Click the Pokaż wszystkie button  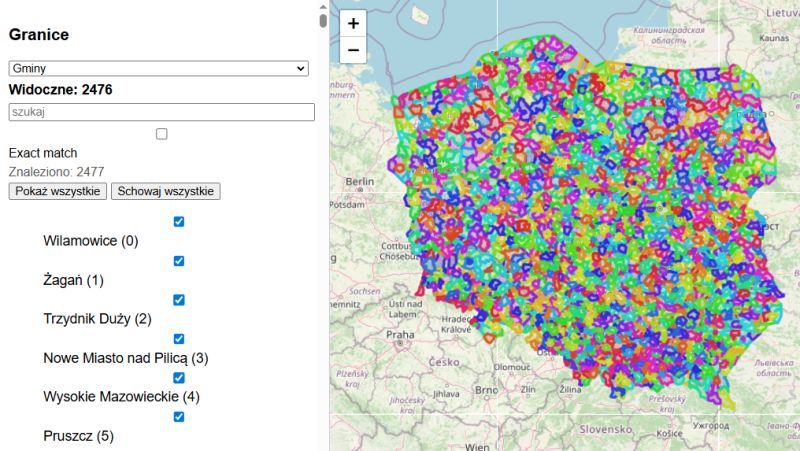click(x=58, y=191)
